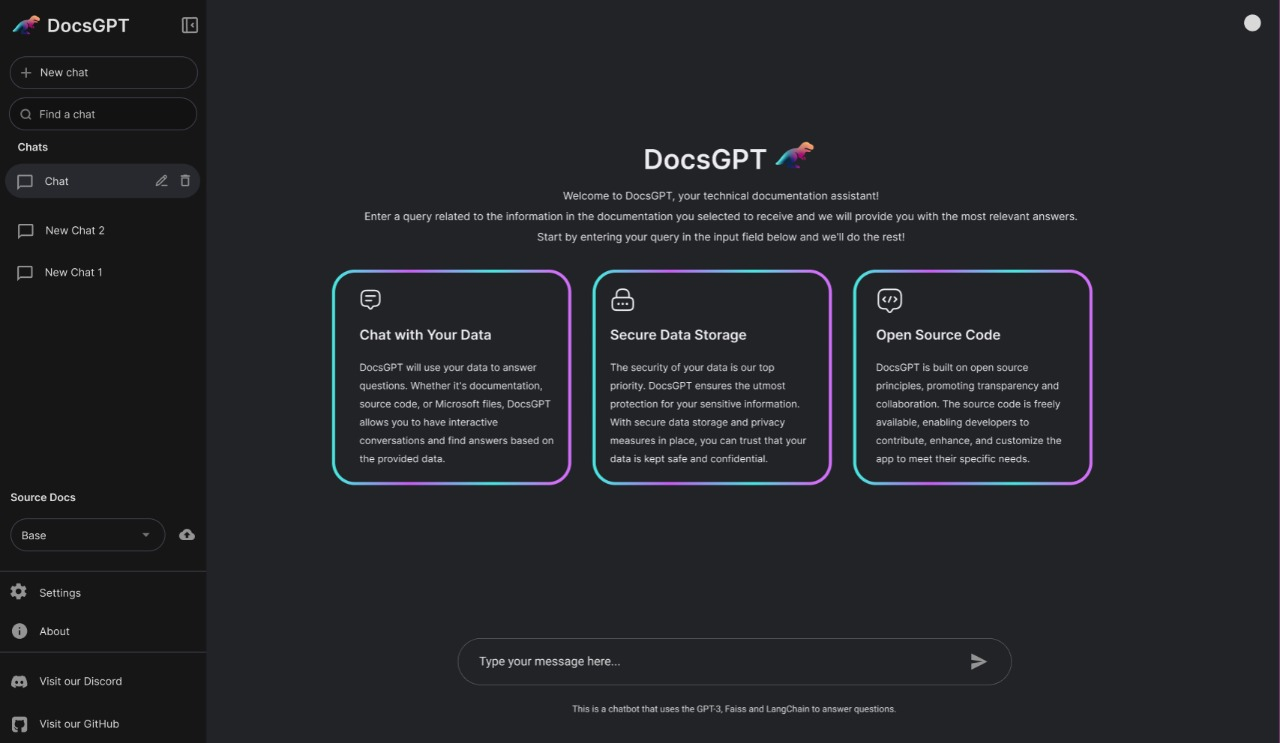The image size is (1280, 743).
Task: Start a New chat
Action: coord(103,72)
